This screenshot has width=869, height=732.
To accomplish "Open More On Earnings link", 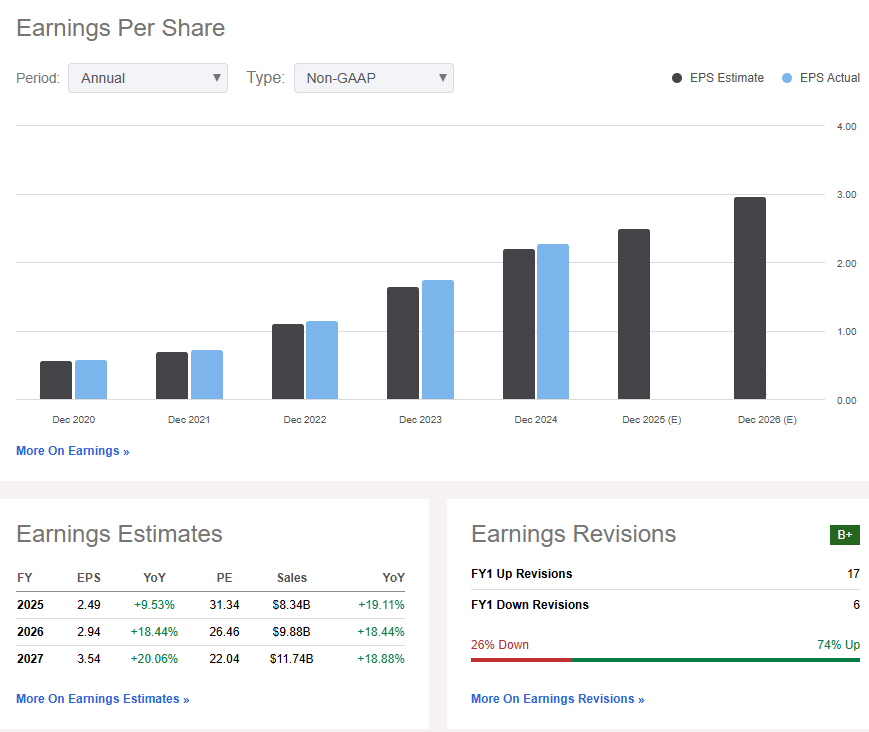I will [x=72, y=451].
